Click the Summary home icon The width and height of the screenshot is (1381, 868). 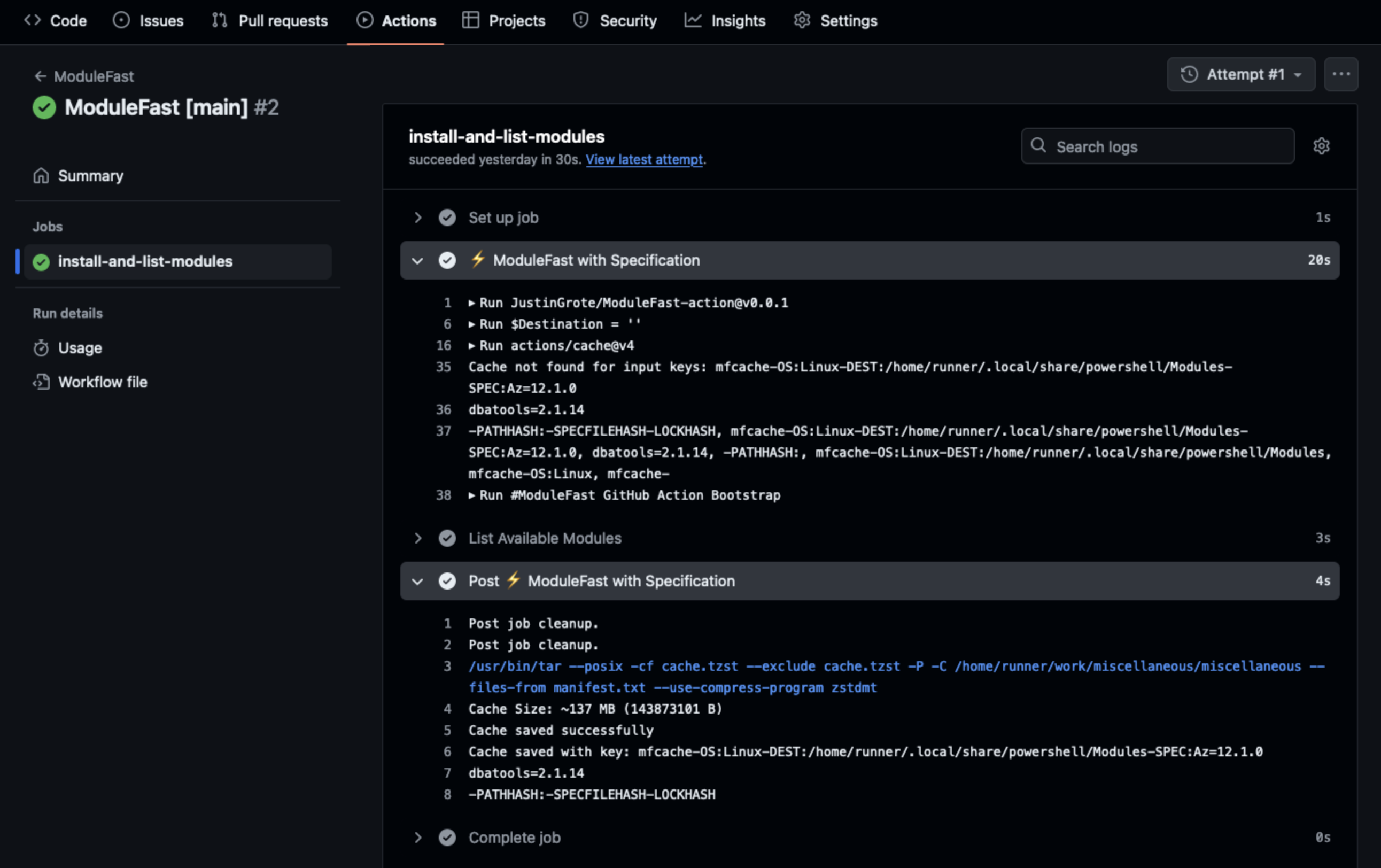click(41, 175)
